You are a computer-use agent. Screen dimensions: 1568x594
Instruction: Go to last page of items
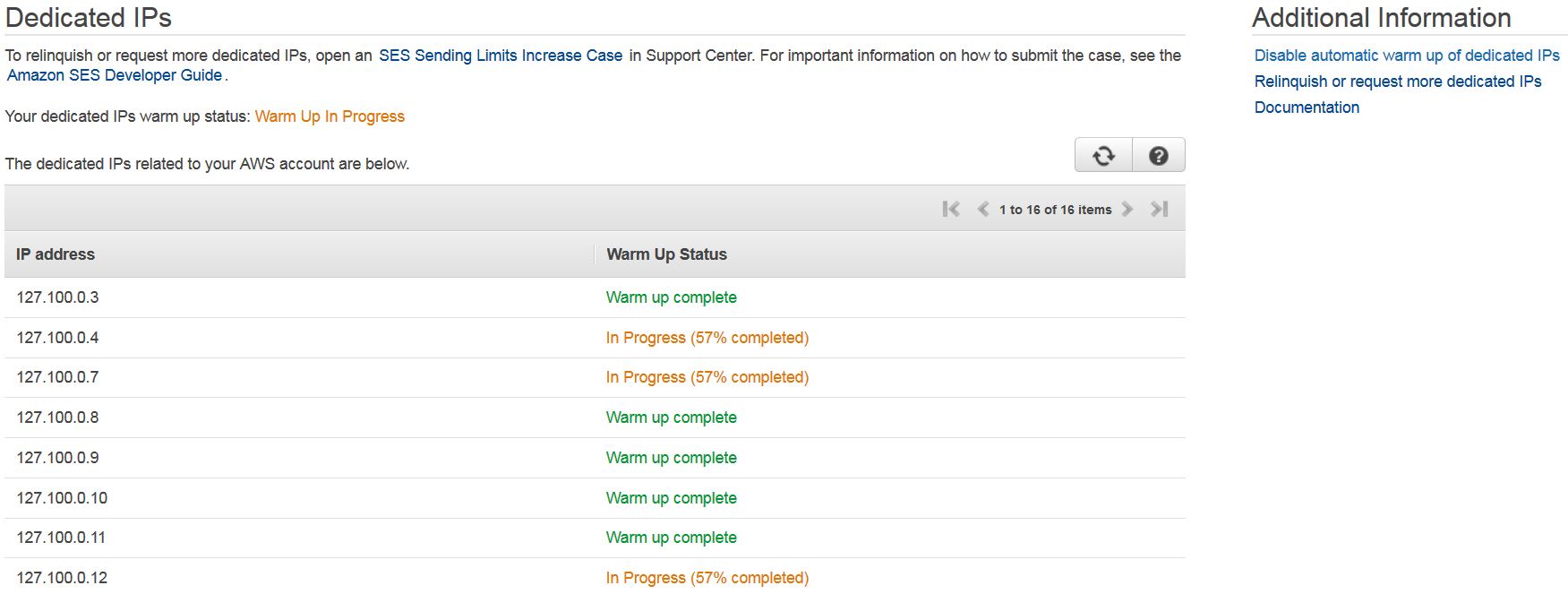1160,209
